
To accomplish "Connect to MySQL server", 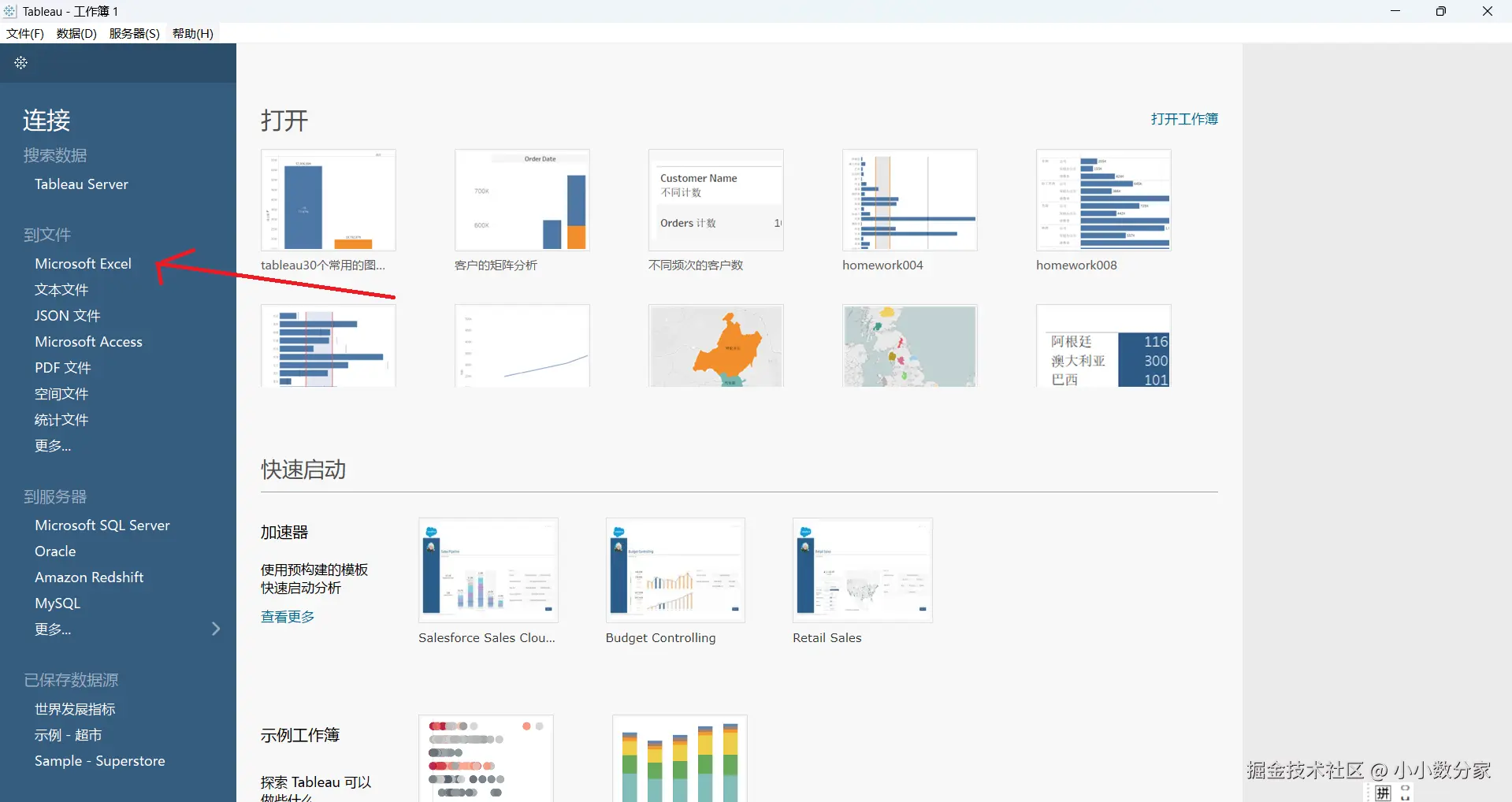I will (x=58, y=603).
